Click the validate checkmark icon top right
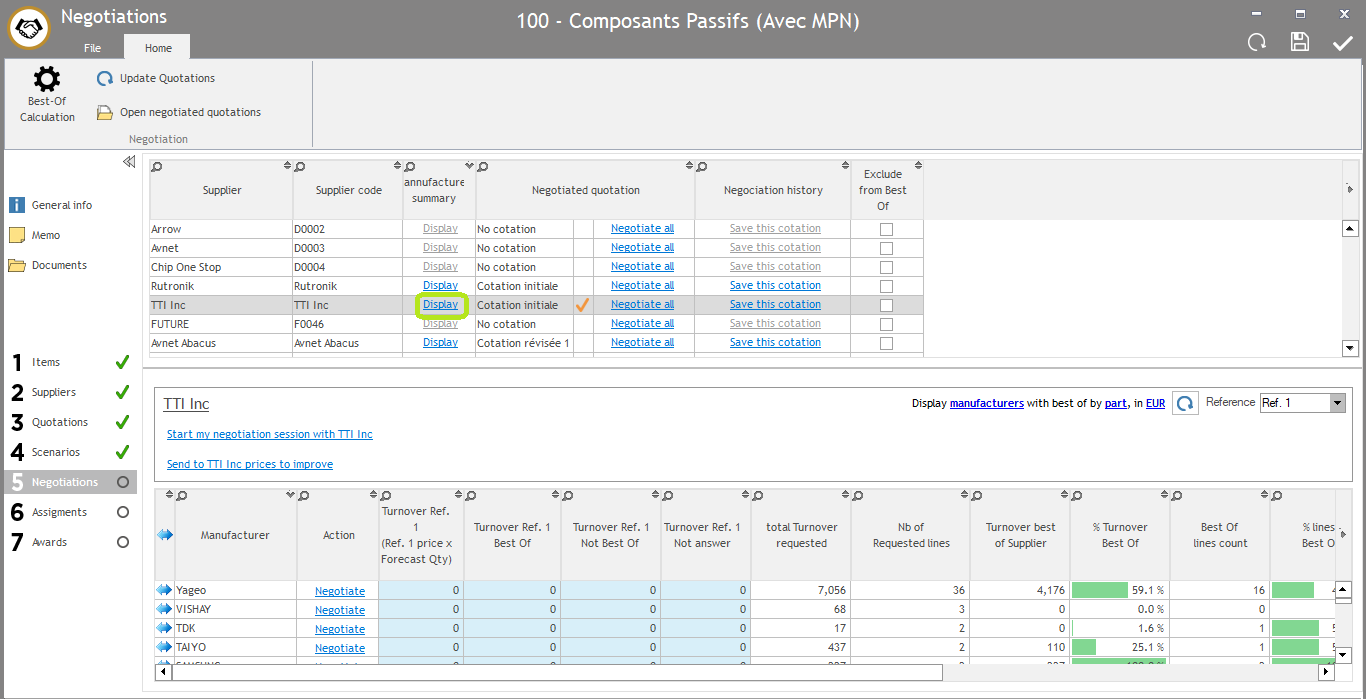The width and height of the screenshot is (1366, 699). [x=1342, y=42]
